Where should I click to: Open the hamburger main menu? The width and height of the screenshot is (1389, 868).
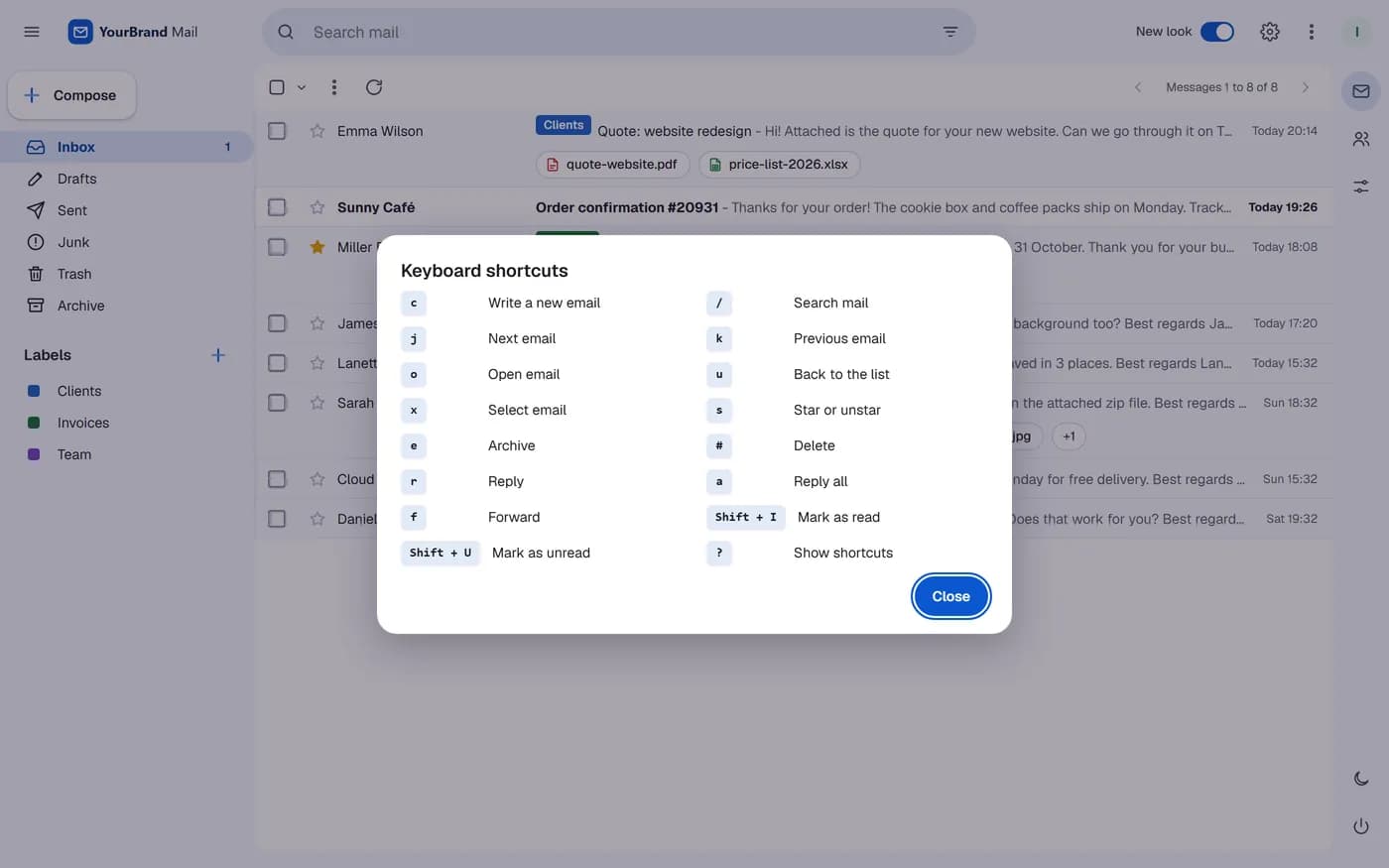(32, 32)
